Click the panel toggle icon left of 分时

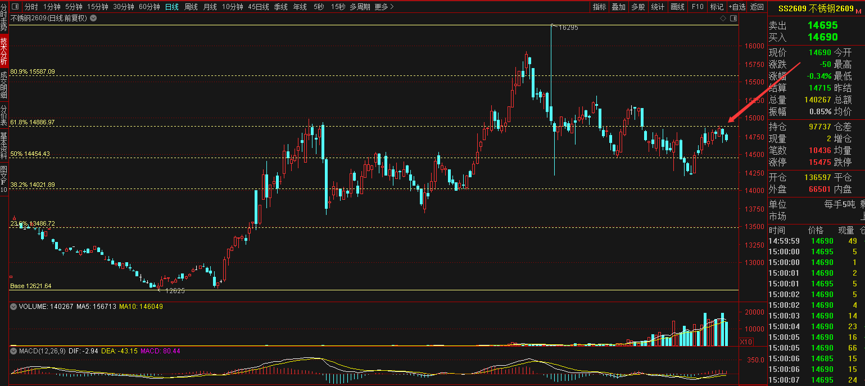pyautogui.click(x=15, y=7)
